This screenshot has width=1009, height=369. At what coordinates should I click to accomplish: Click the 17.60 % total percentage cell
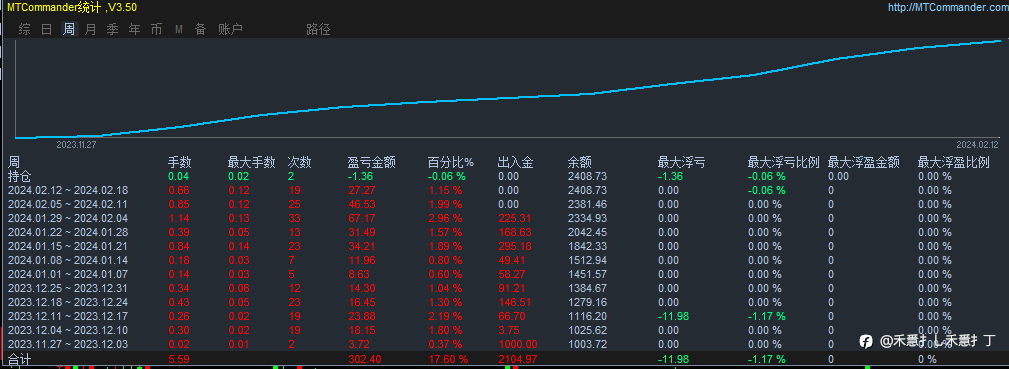(x=448, y=359)
